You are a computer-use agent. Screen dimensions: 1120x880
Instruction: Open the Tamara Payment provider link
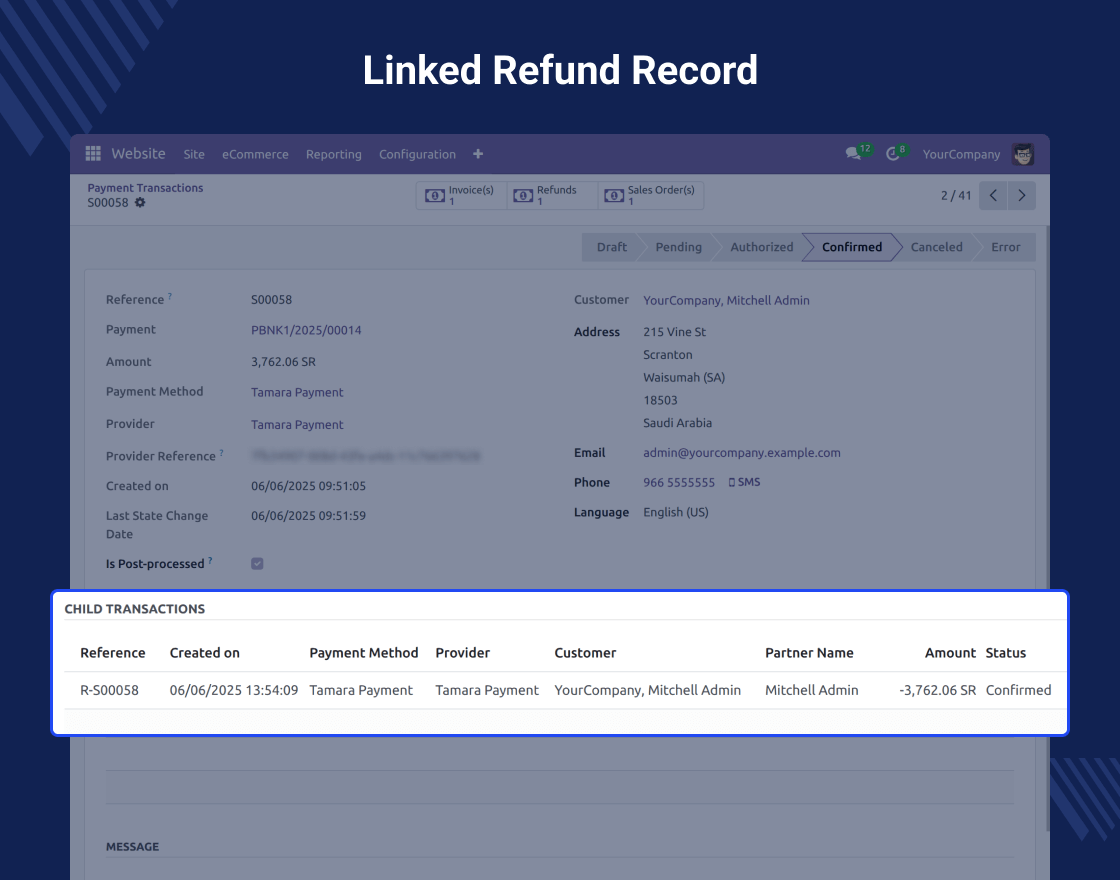click(297, 424)
